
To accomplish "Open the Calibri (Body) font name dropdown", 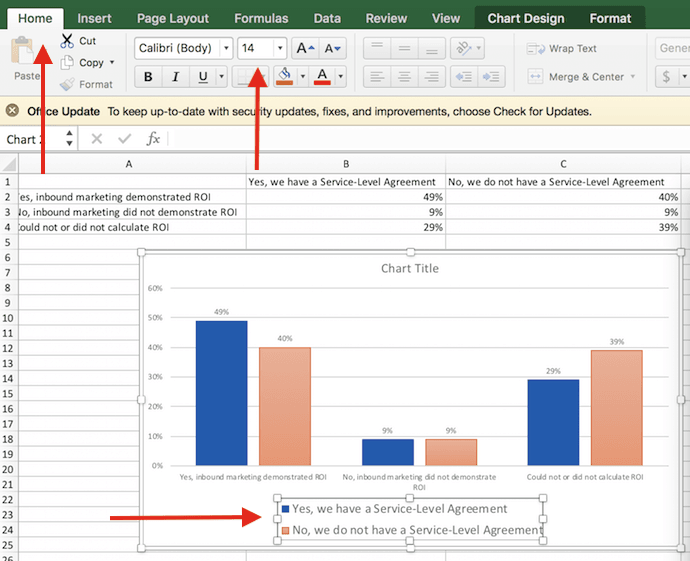I will 227,48.
